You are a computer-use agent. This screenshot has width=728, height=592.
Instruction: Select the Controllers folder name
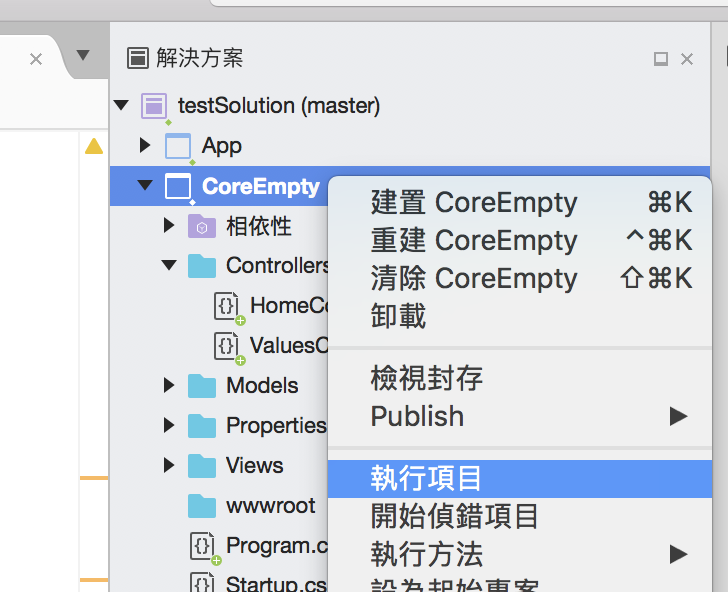(277, 266)
